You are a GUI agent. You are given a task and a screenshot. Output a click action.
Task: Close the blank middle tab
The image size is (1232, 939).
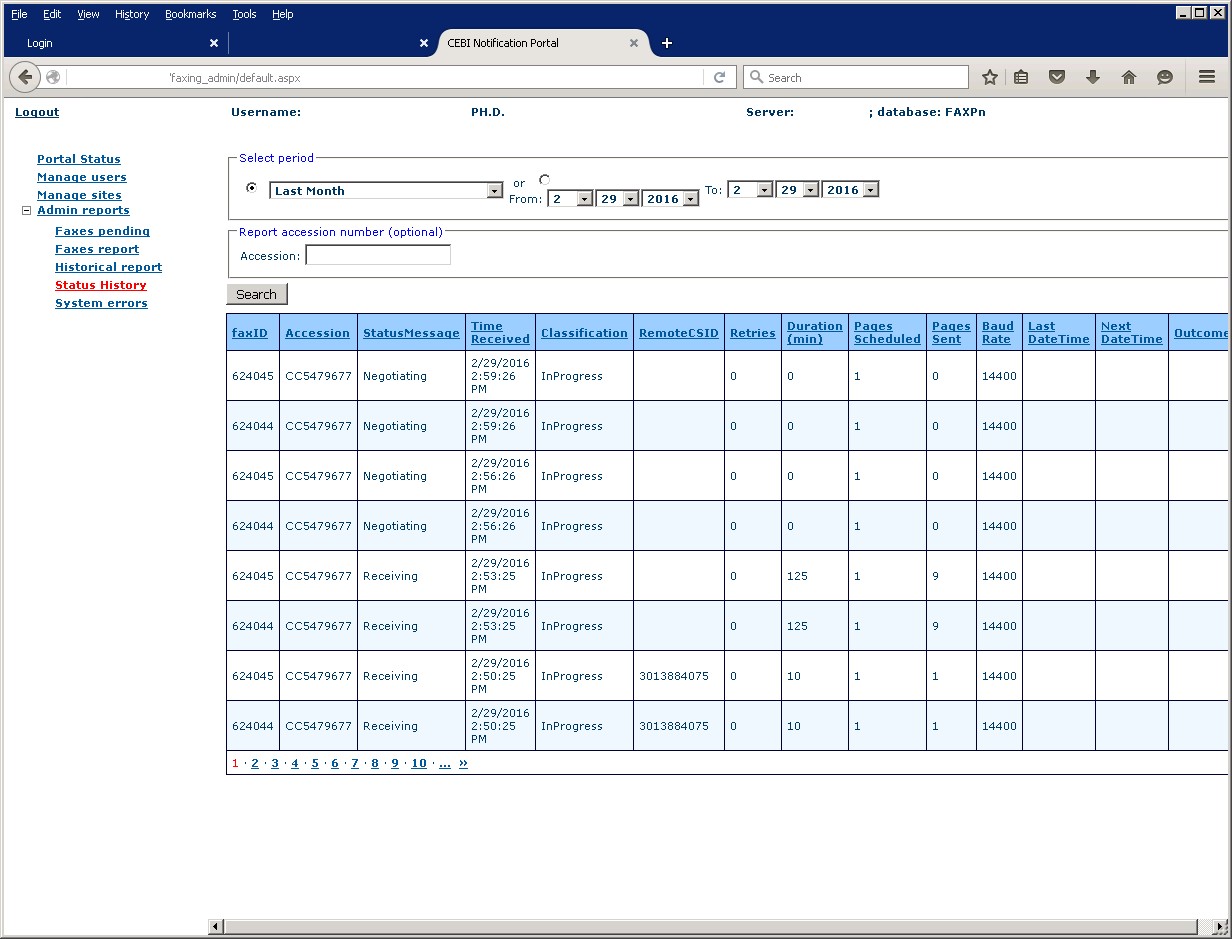(424, 43)
